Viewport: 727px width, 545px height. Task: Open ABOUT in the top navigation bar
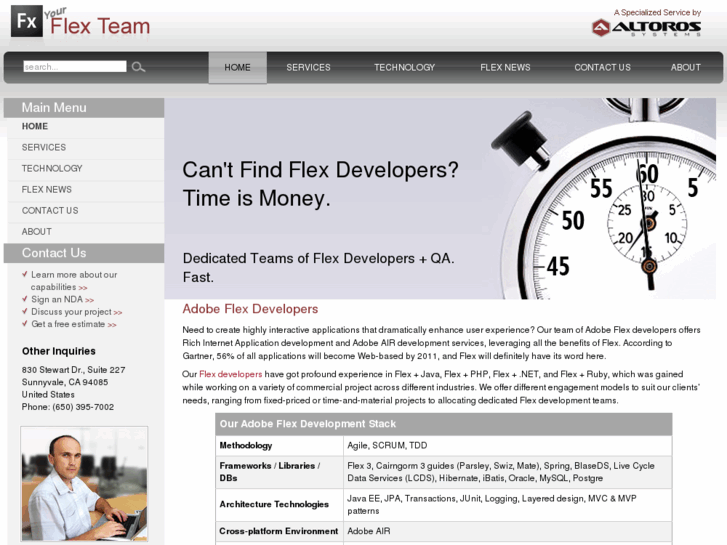(x=685, y=67)
